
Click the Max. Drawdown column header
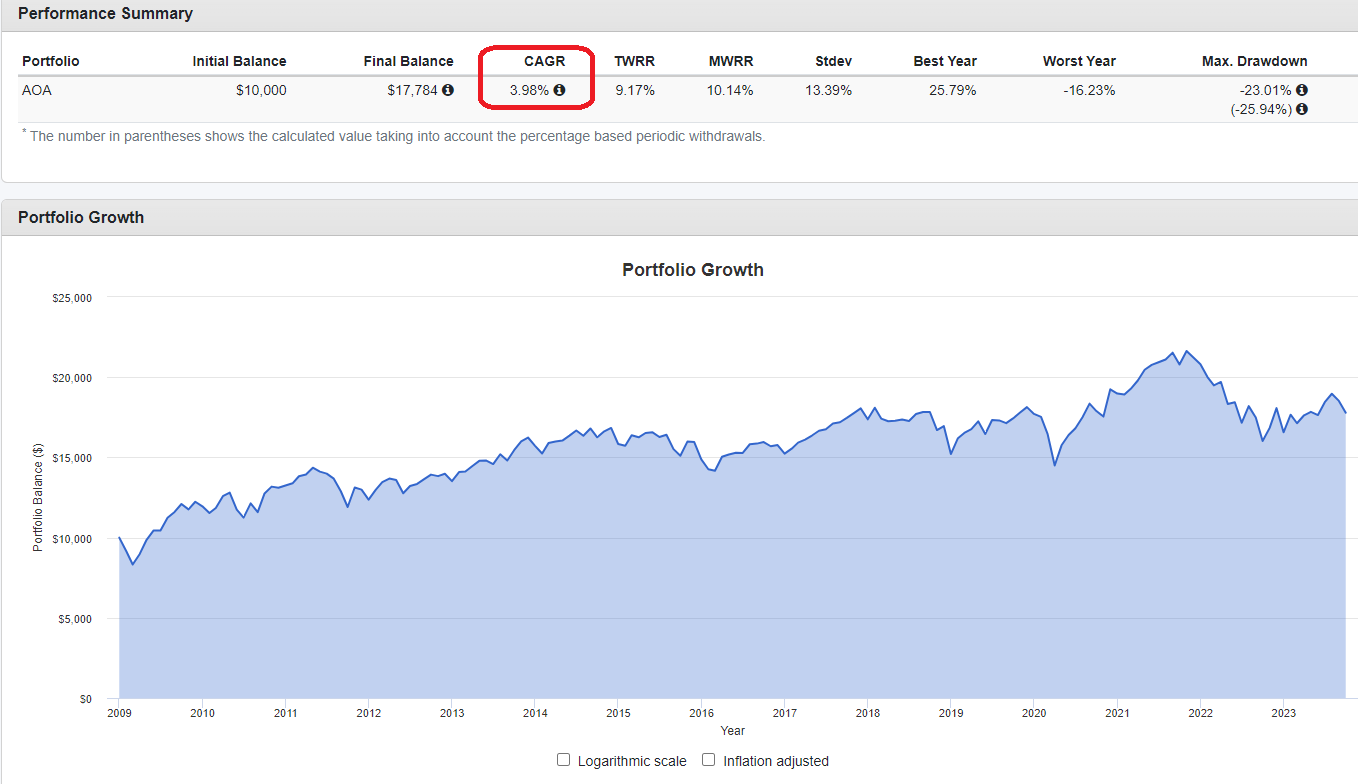pyautogui.click(x=1254, y=61)
